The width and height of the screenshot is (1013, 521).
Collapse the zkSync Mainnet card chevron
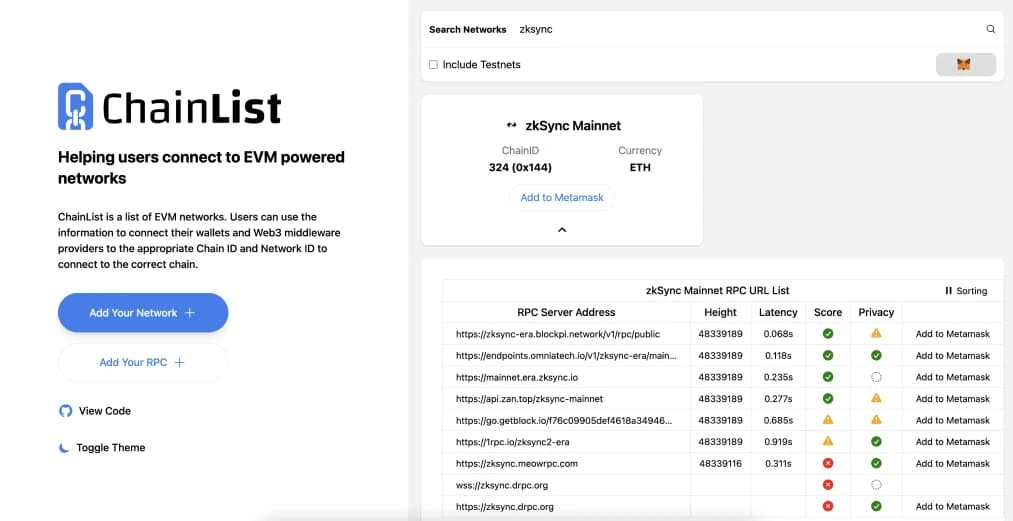click(562, 229)
